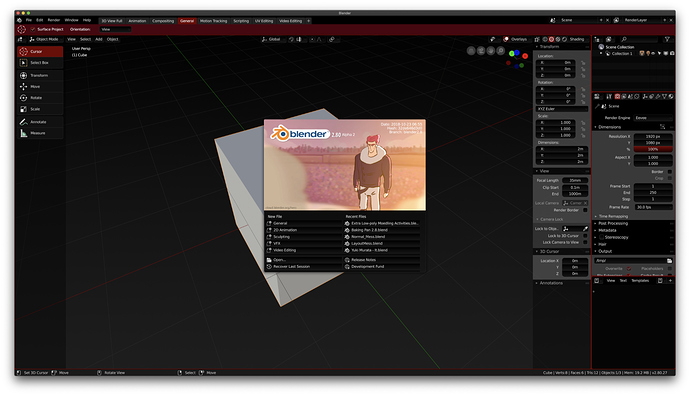
Task: Lock the Location X value
Action: [584, 63]
